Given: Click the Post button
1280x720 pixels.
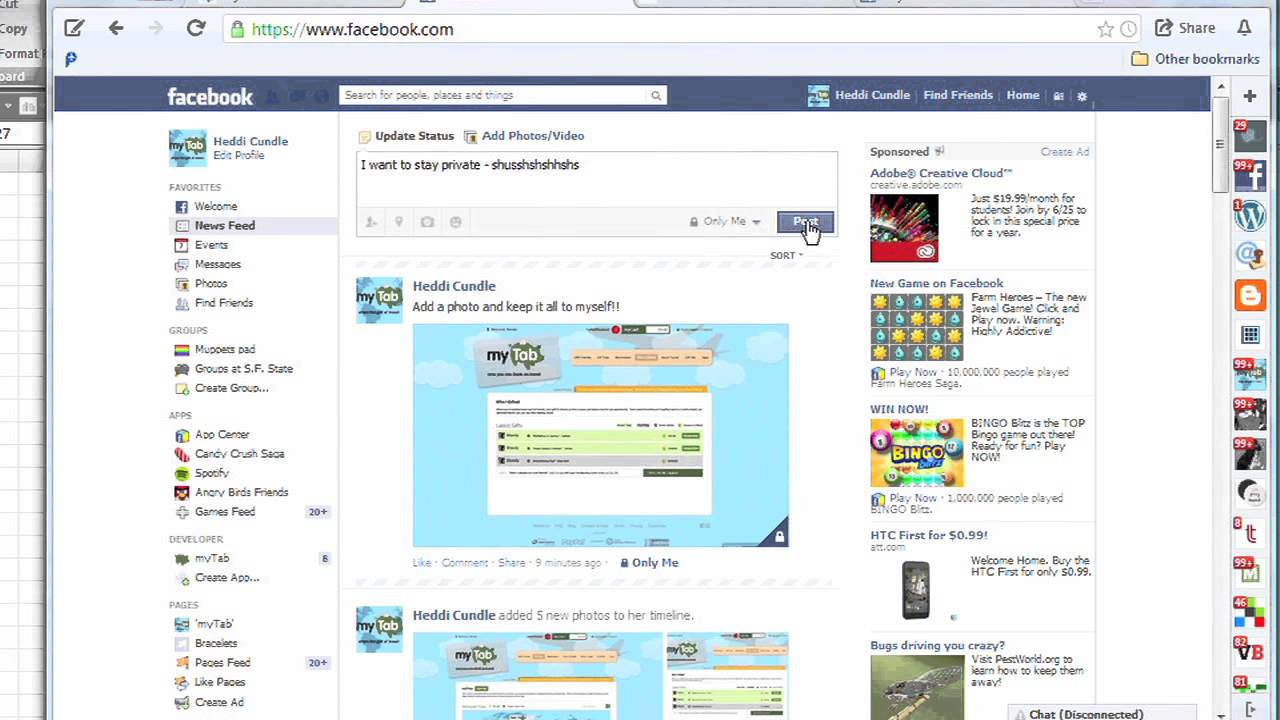Looking at the screenshot, I should [x=805, y=222].
